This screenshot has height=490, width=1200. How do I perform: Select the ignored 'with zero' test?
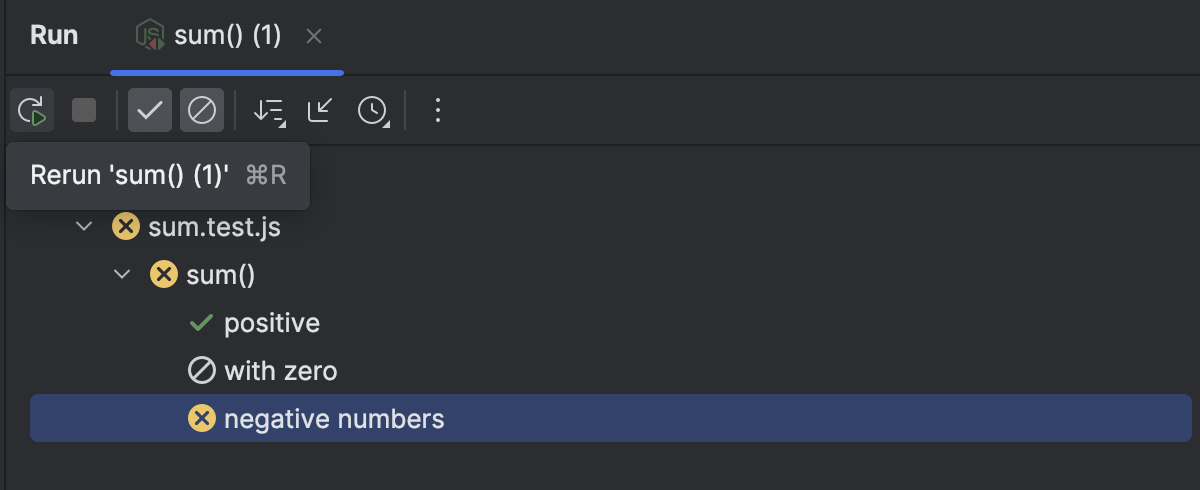point(280,371)
